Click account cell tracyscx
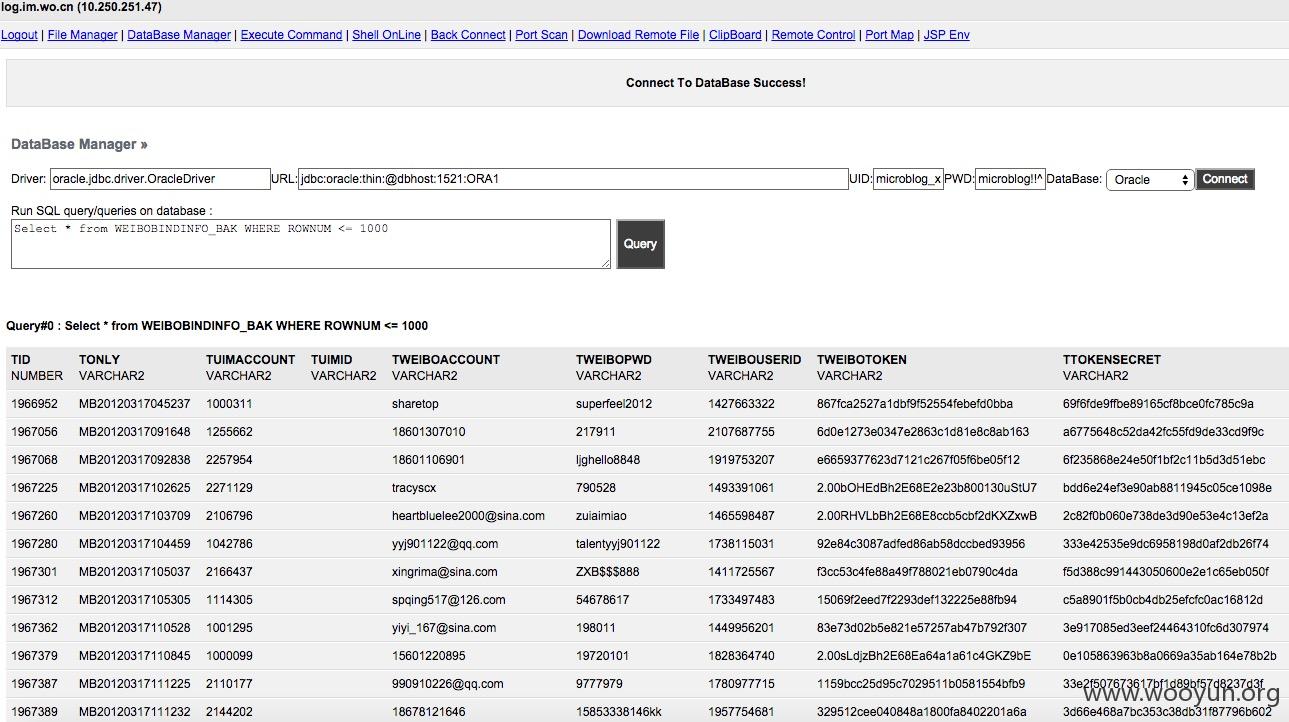Viewport: 1289px width, 722px height. (x=414, y=488)
